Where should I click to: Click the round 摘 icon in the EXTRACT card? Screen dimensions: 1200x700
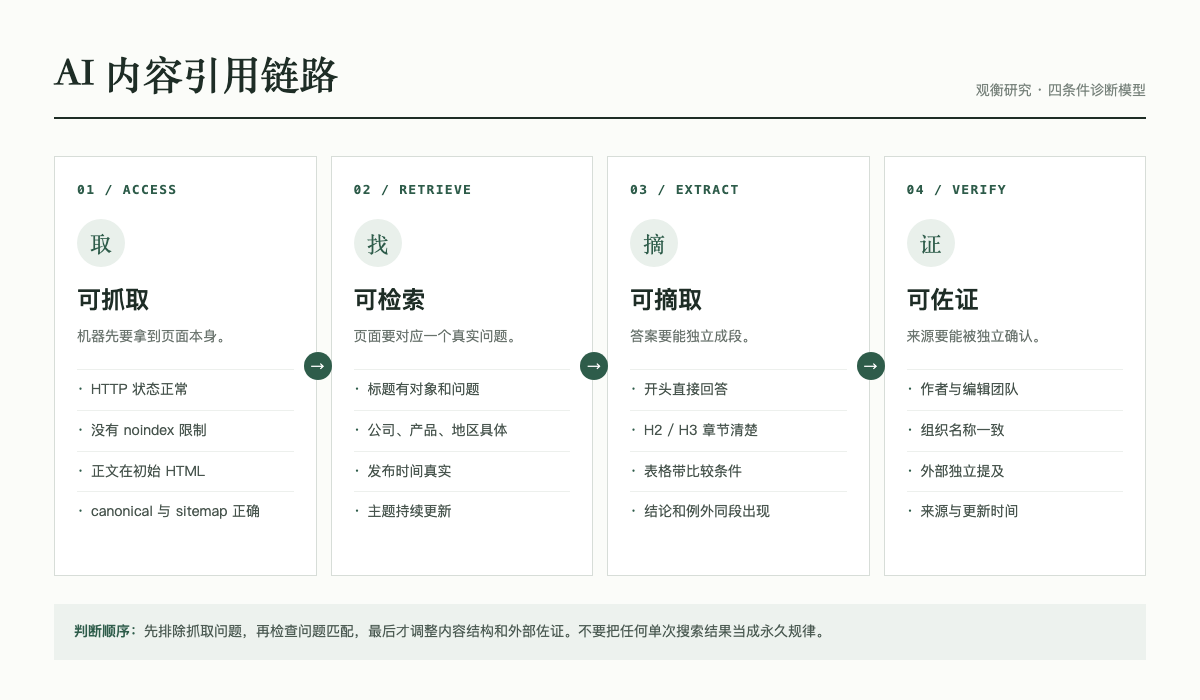[x=654, y=243]
